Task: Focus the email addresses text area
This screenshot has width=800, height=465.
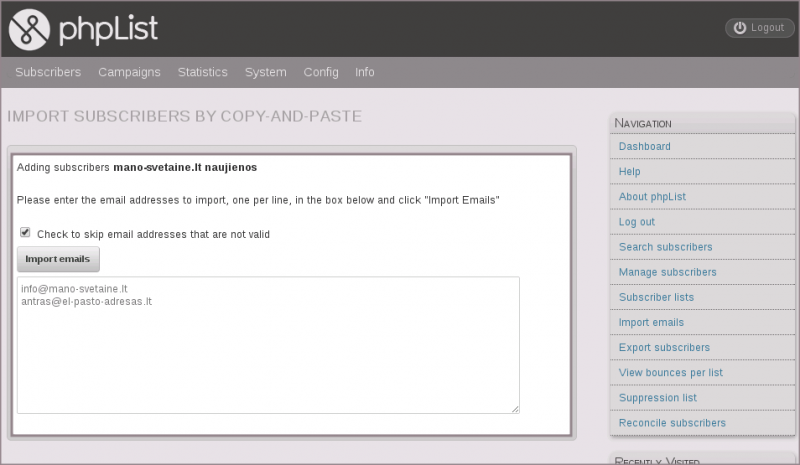Action: tap(268, 345)
